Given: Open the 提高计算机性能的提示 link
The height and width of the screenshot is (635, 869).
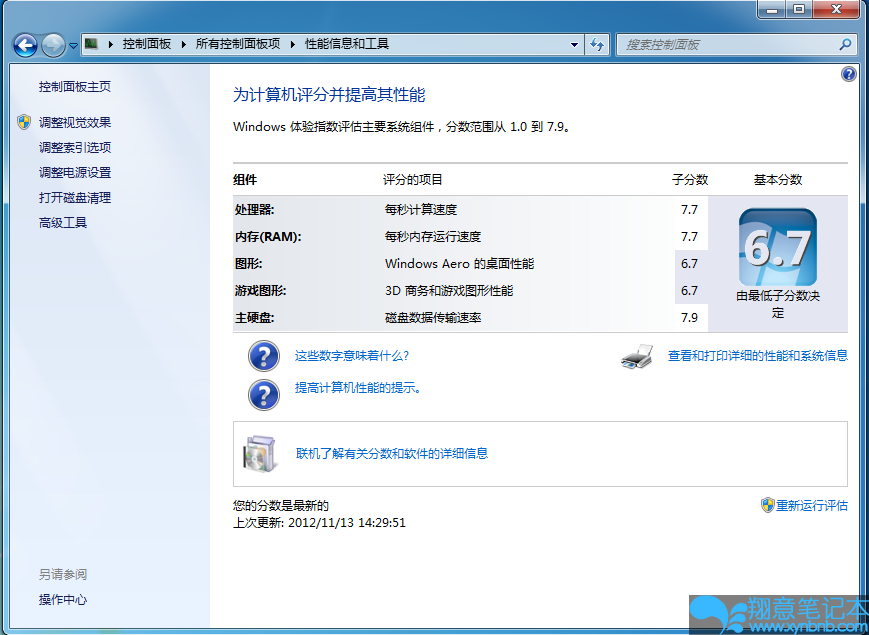Looking at the screenshot, I should pos(359,388).
